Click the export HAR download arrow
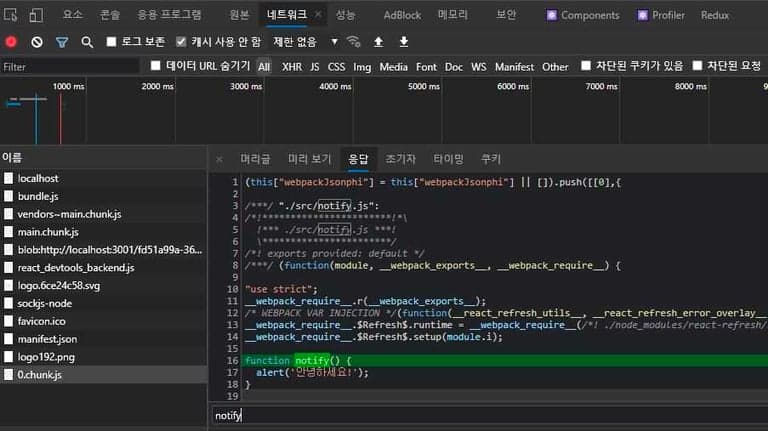The height and width of the screenshot is (431, 768). 404,42
